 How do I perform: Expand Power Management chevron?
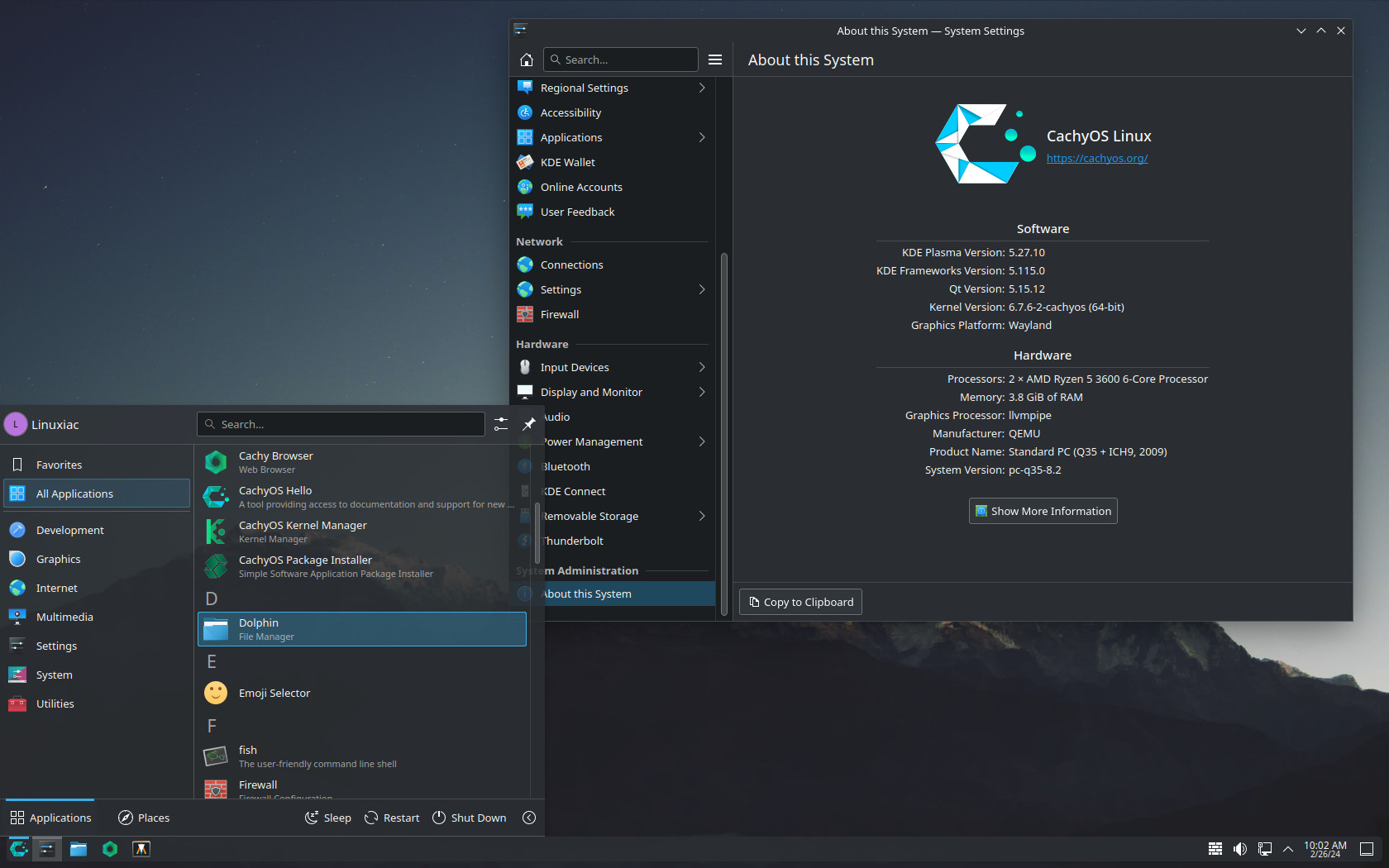point(702,441)
